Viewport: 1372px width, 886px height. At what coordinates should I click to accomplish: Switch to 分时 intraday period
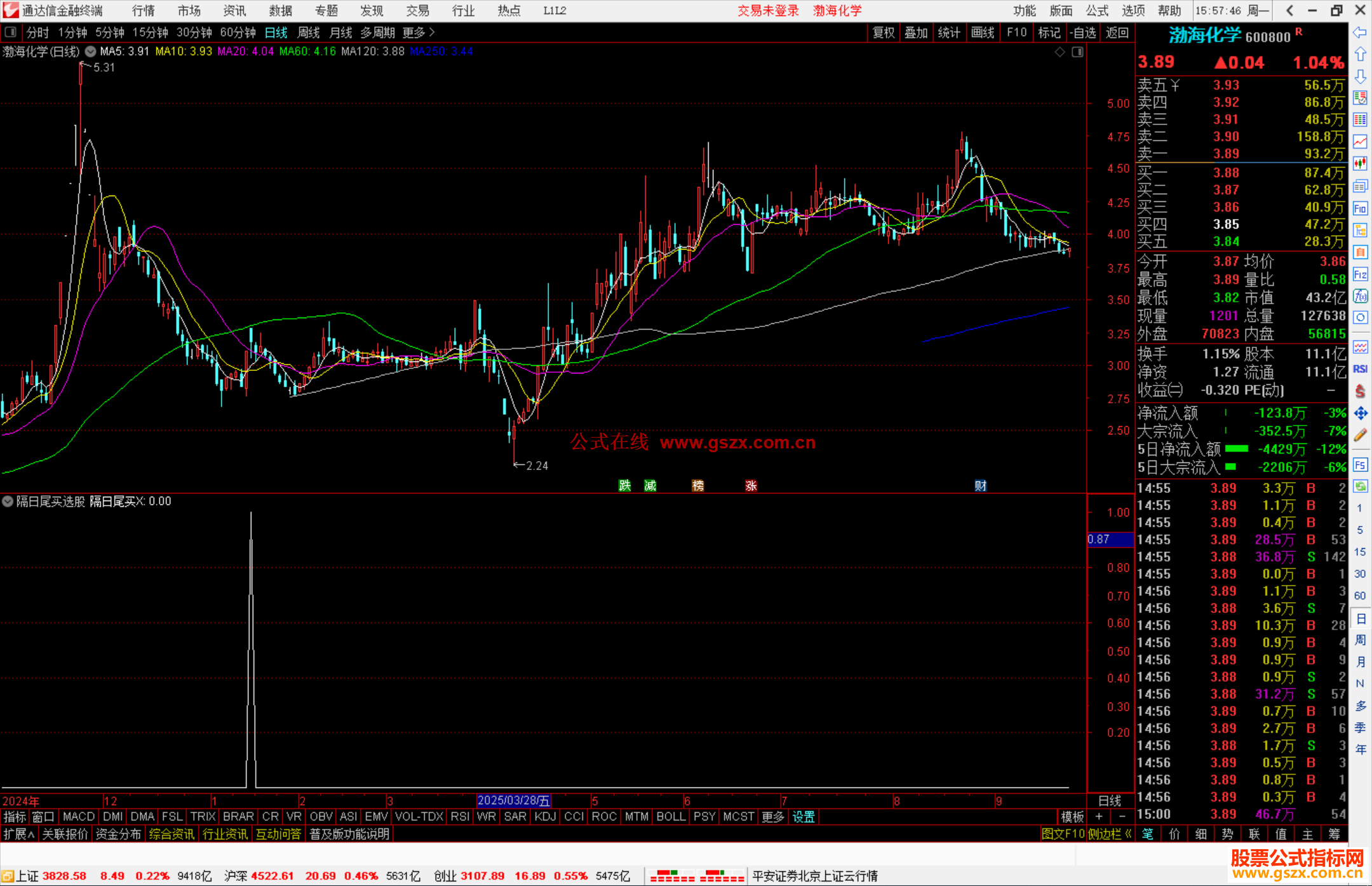click(x=37, y=32)
